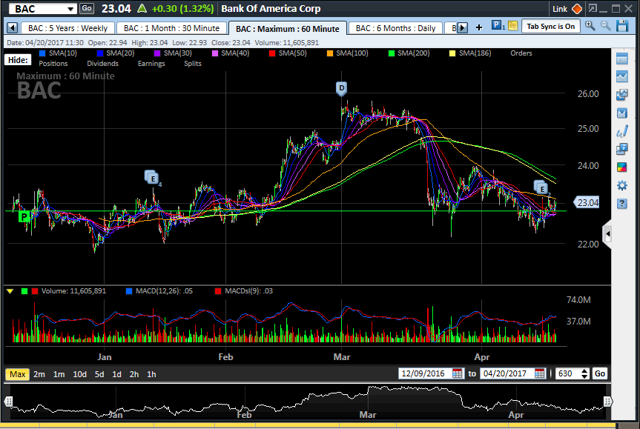
Task: Open calendar for end date 04/20/2017
Action: pos(540,373)
